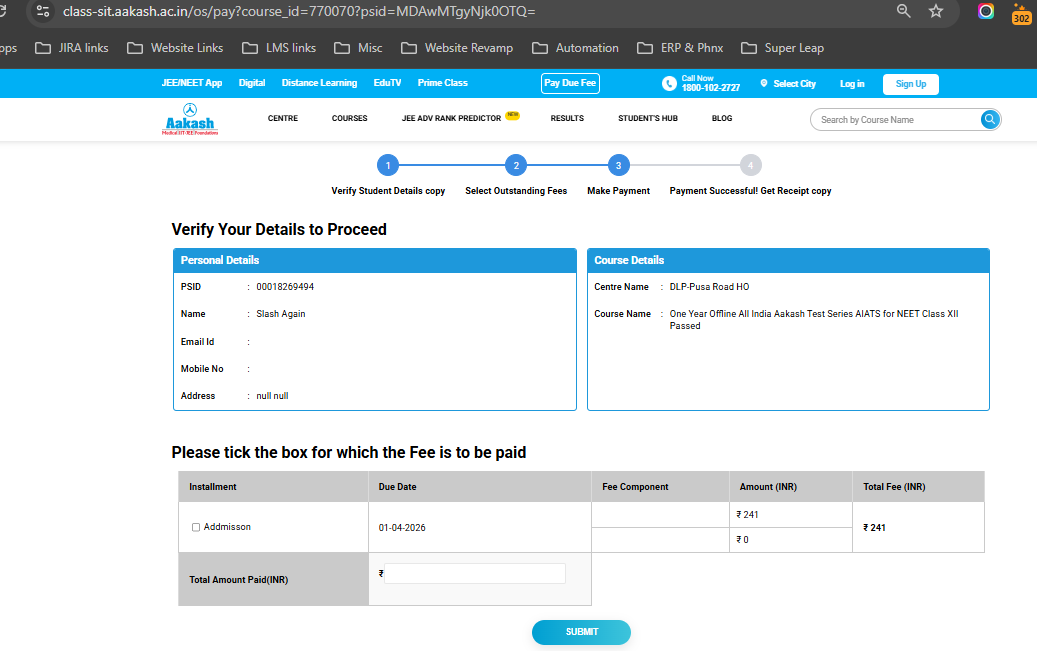Click the colorful circular extension icon
The width and height of the screenshot is (1037, 651).
[986, 11]
